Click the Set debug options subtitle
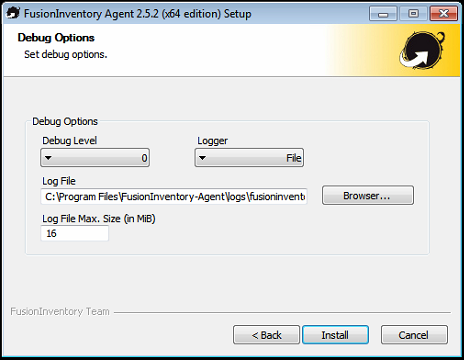Viewport: 464px width, 360px height. [x=66, y=54]
